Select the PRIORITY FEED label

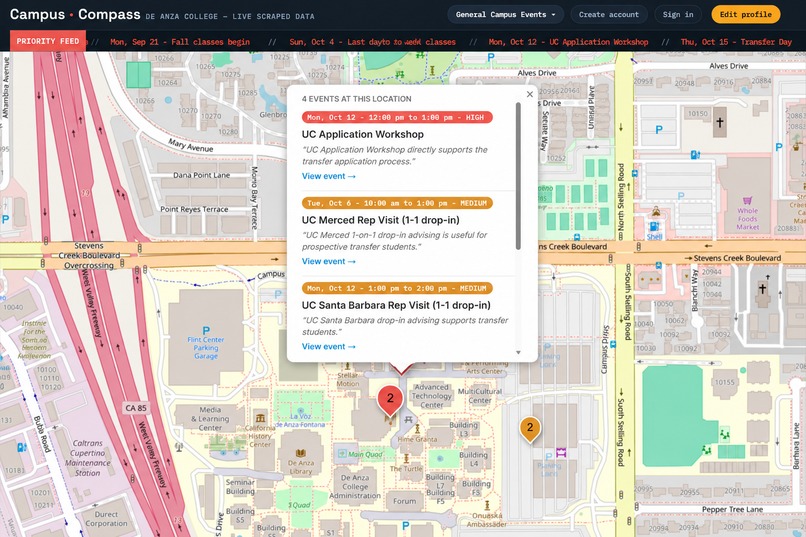pos(48,41)
